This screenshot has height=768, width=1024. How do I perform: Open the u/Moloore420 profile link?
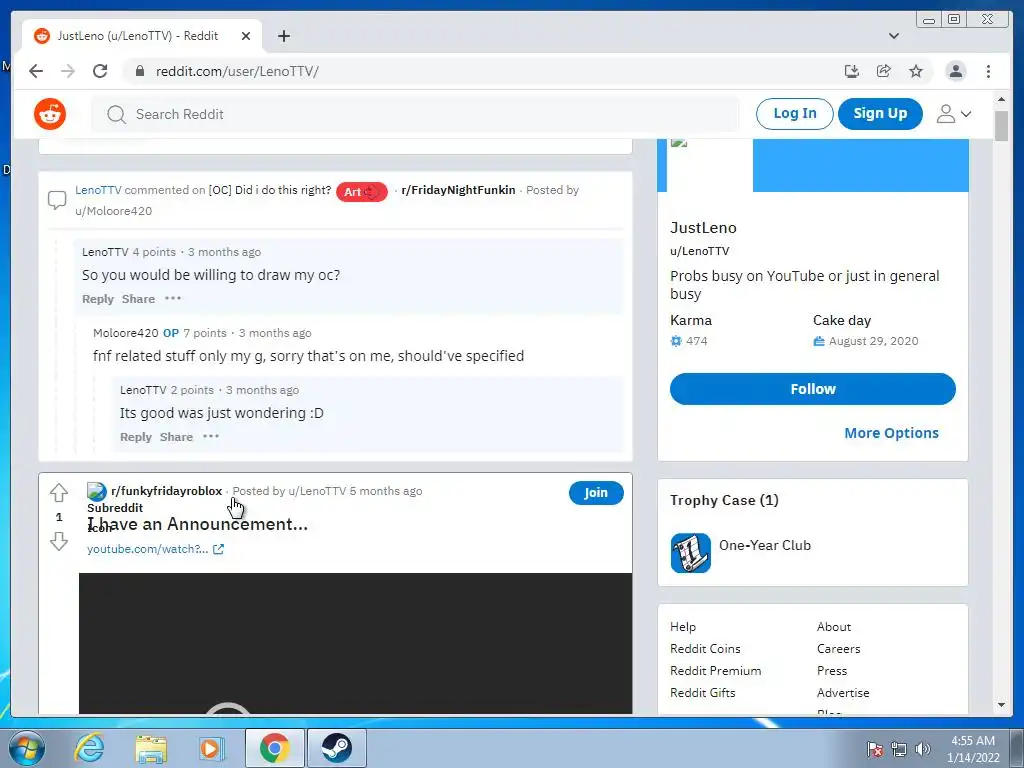point(114,211)
